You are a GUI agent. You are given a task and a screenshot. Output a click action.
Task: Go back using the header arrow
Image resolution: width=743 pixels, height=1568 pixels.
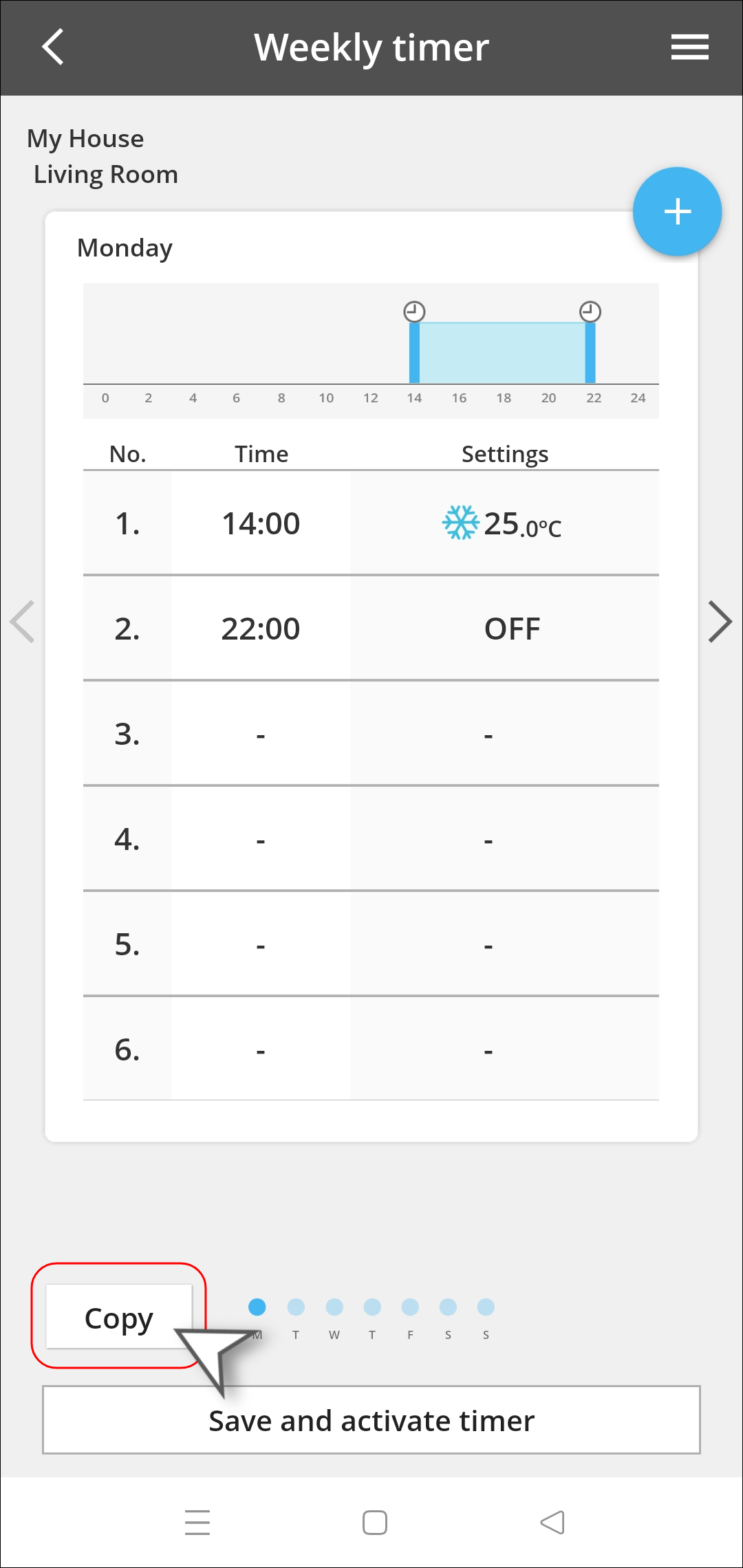(x=53, y=47)
